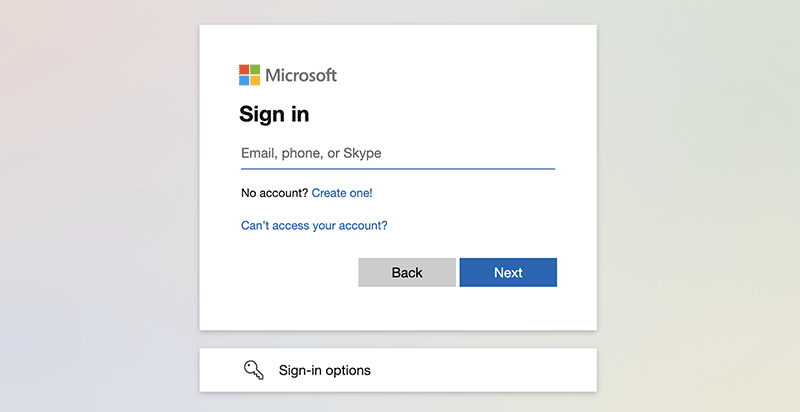Viewport: 800px width, 412px height.
Task: Click the Microsoft wordmark text
Action: click(301, 75)
